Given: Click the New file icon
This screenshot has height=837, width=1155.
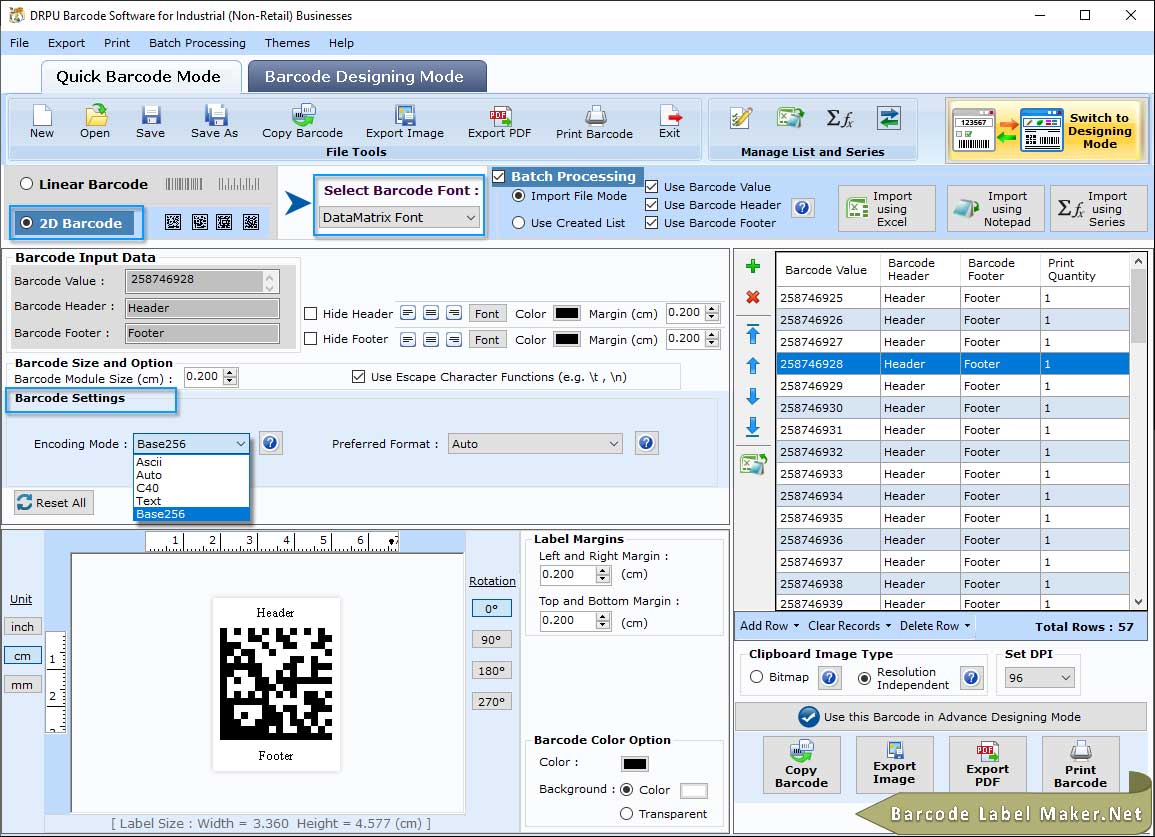Looking at the screenshot, I should [x=42, y=122].
